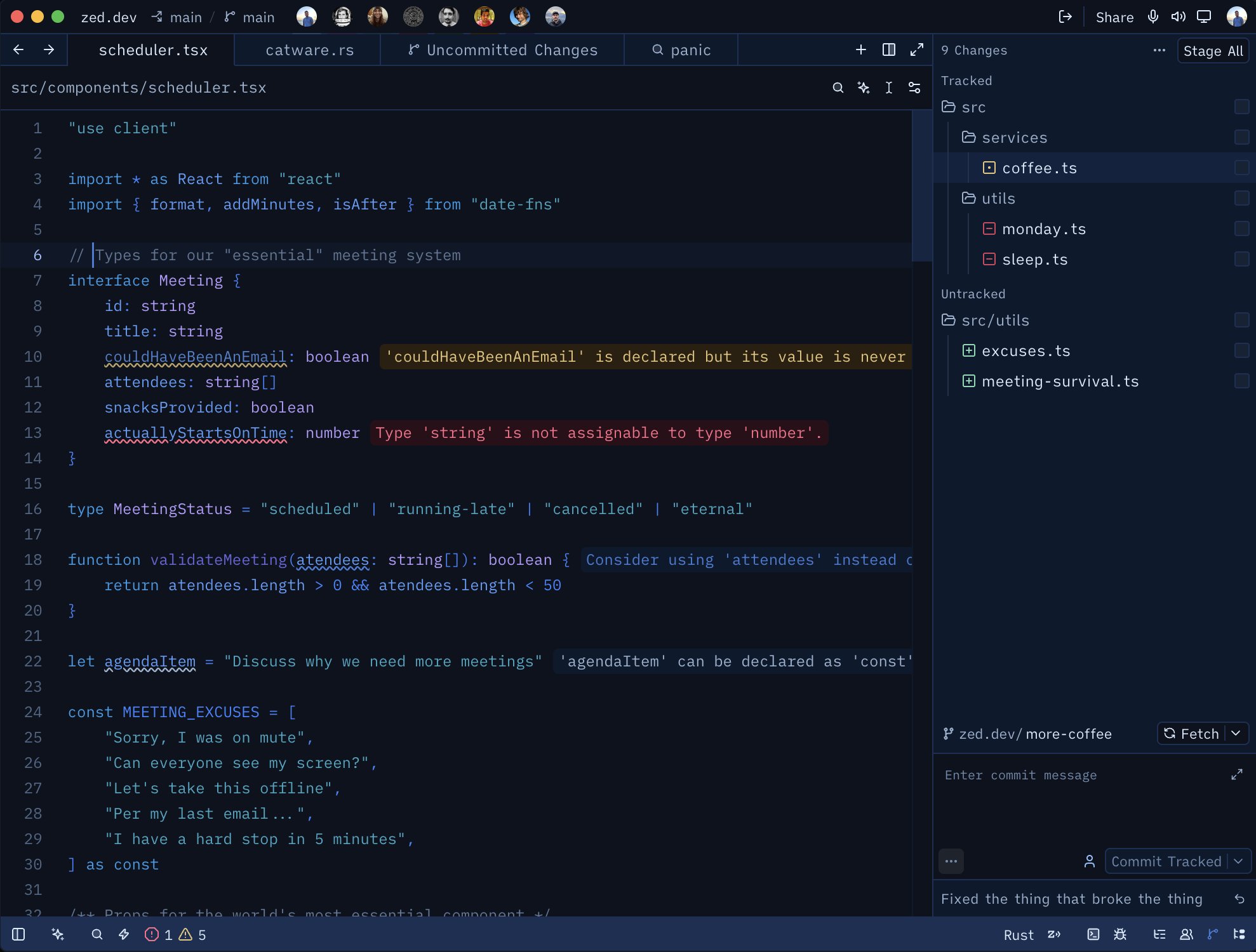Open buffer search magnifier icon
The width and height of the screenshot is (1256, 952).
click(838, 88)
